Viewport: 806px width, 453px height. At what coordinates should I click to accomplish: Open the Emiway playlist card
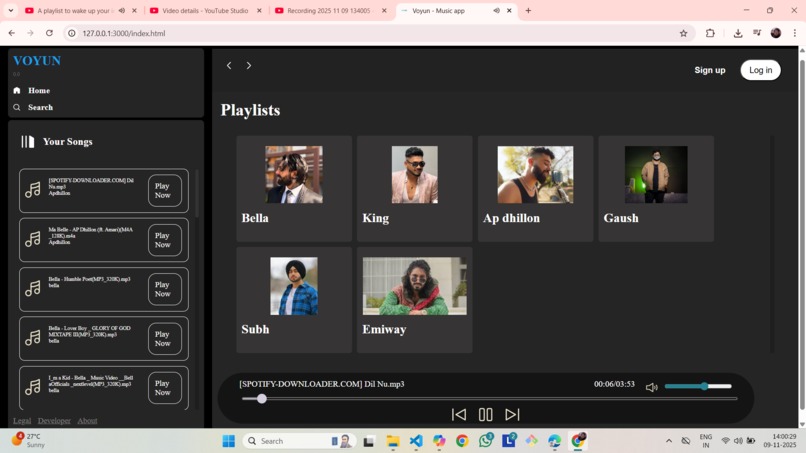[x=414, y=300]
